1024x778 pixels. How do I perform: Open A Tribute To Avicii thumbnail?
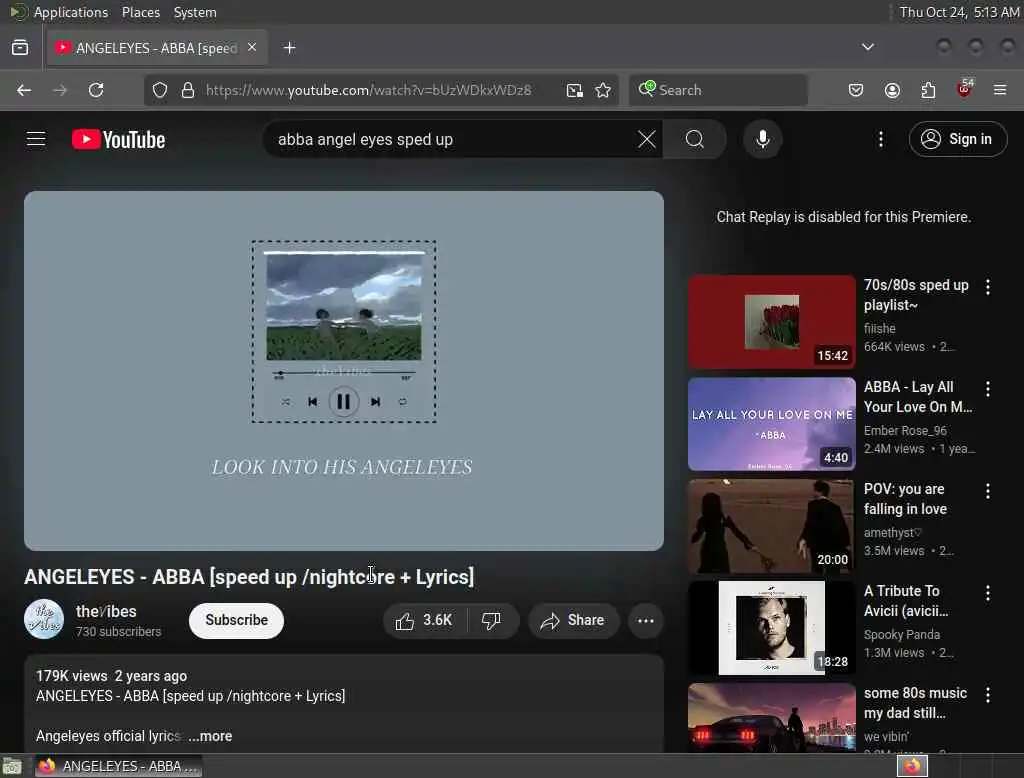tap(771, 627)
